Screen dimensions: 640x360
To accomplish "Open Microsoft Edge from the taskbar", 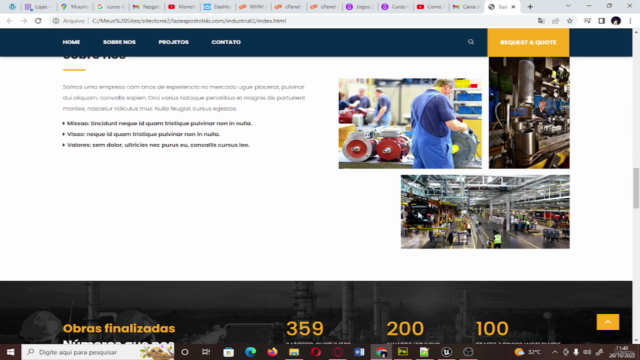I will pos(250,352).
